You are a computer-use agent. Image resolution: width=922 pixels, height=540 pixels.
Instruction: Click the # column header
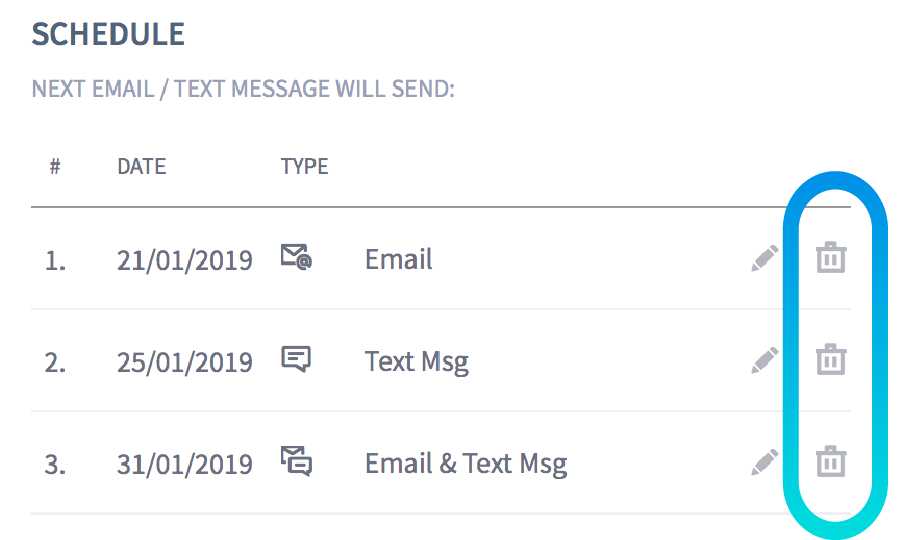click(55, 166)
